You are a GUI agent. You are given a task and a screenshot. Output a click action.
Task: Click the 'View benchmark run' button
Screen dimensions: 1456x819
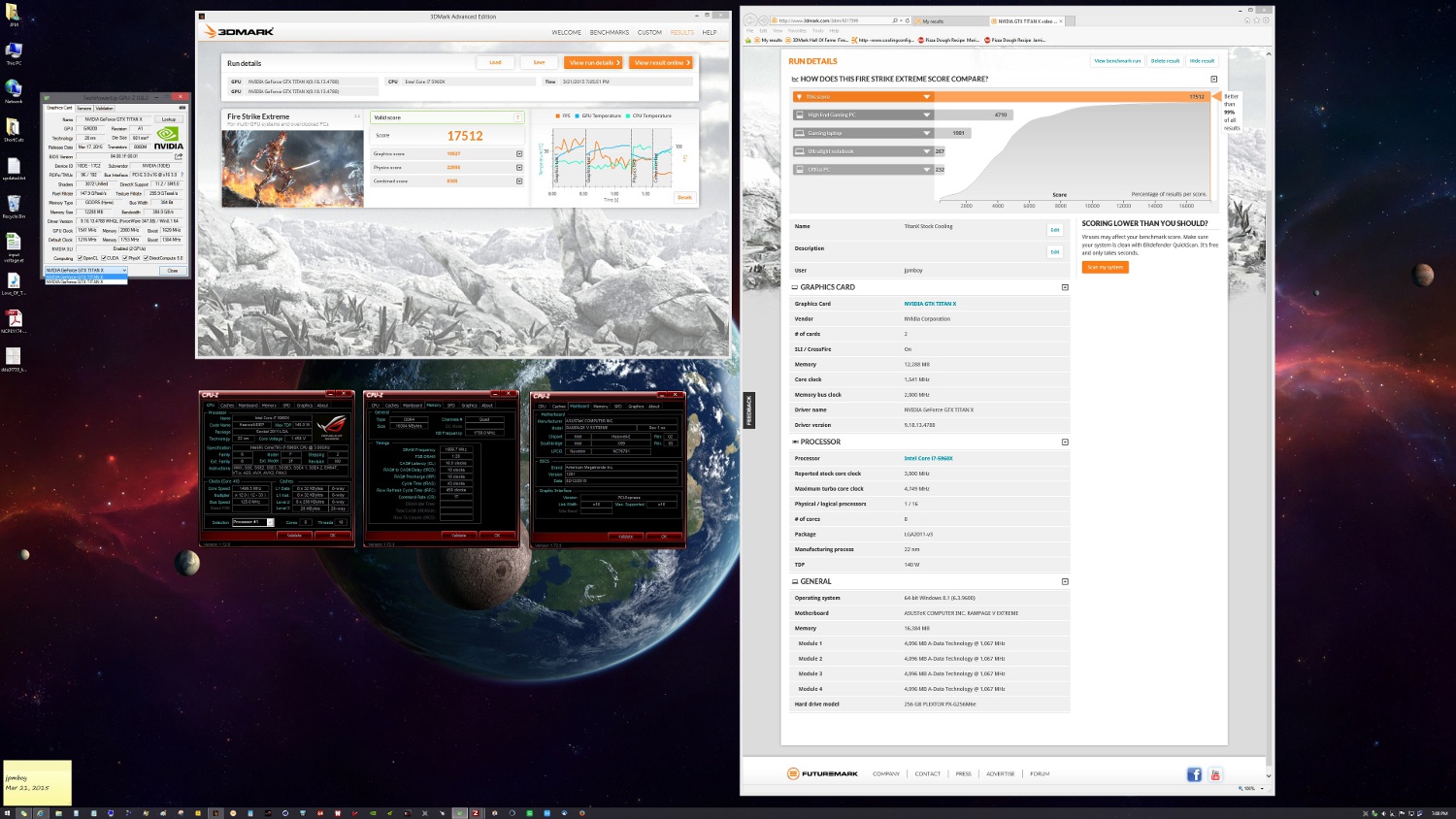point(1117,61)
